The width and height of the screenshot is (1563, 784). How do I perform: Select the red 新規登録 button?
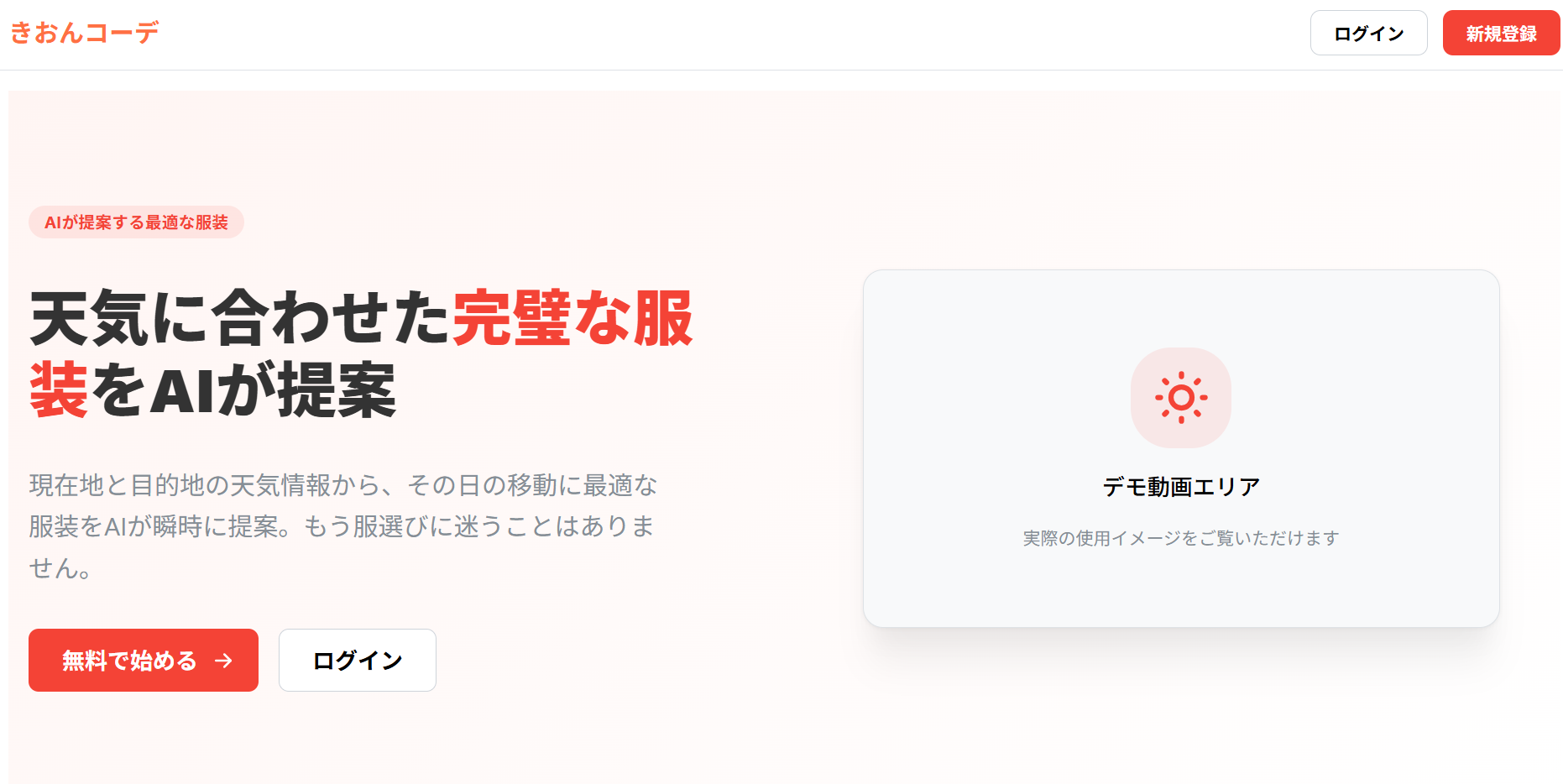pyautogui.click(x=1501, y=33)
